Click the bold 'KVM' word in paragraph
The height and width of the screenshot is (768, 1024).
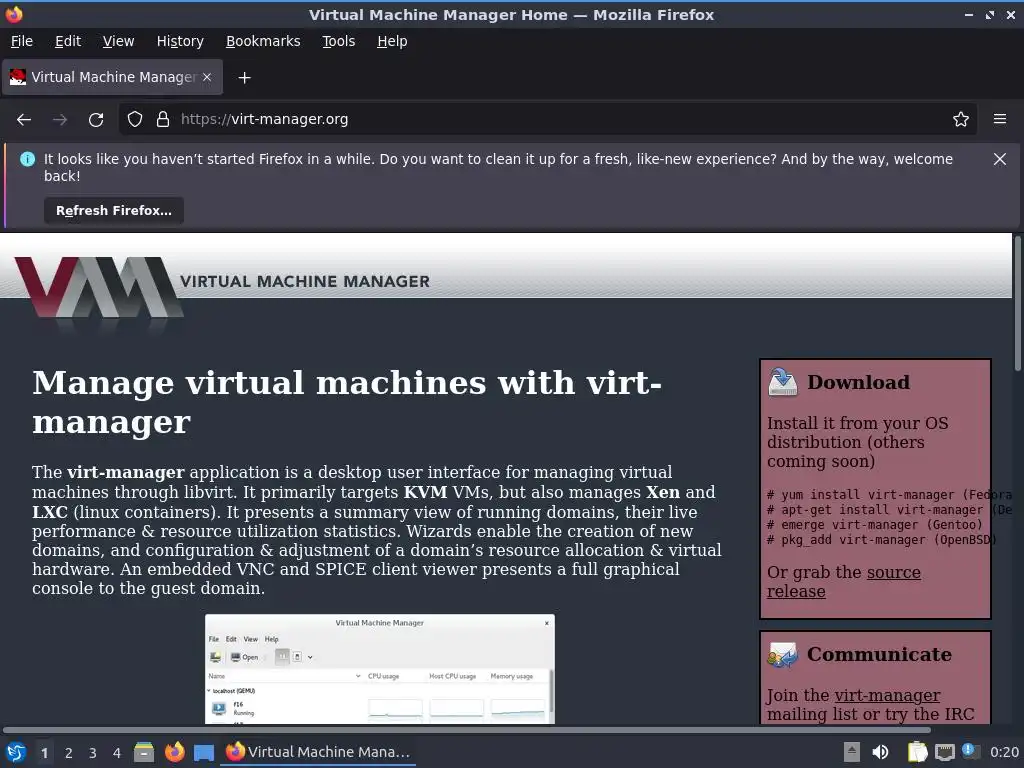425,492
